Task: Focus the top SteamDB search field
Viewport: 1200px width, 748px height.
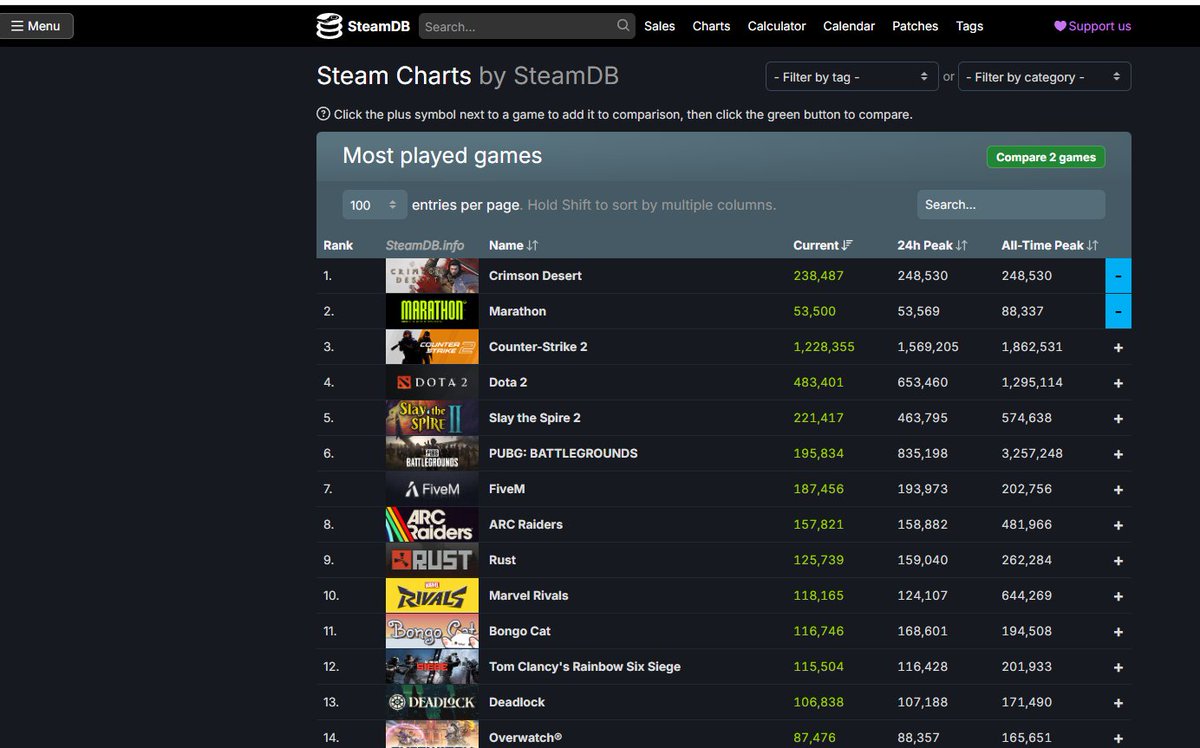Action: (x=527, y=26)
